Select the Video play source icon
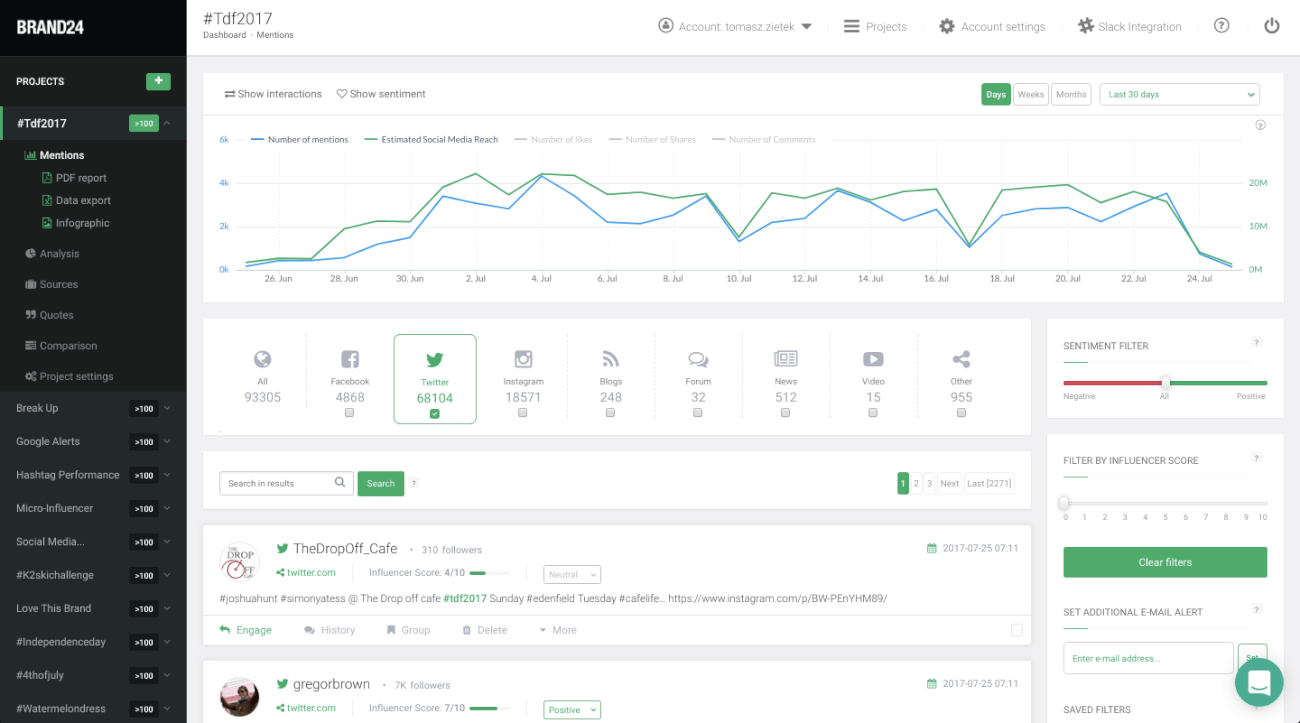 coord(873,359)
